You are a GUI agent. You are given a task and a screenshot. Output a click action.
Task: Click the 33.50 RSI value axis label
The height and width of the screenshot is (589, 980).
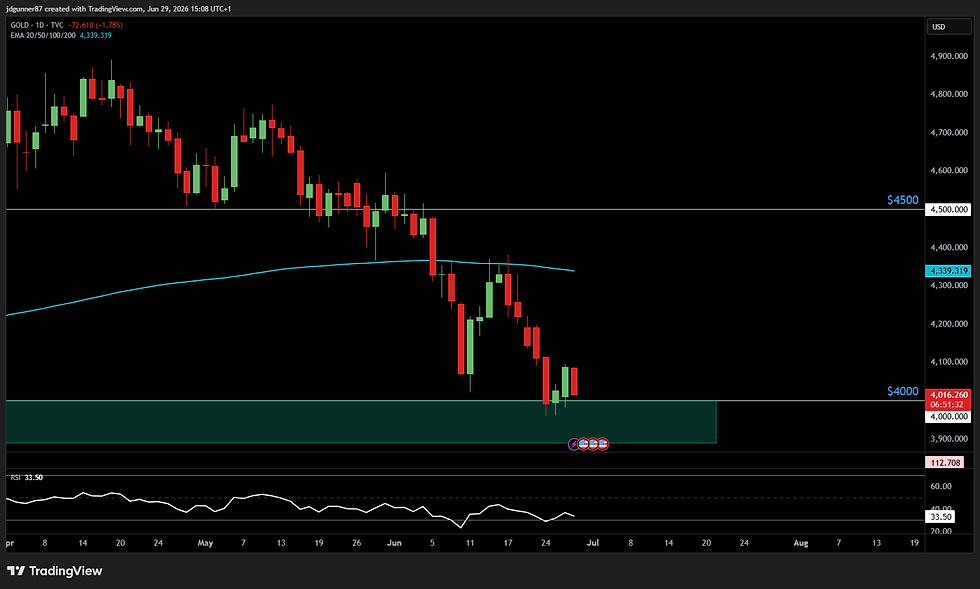(940, 517)
